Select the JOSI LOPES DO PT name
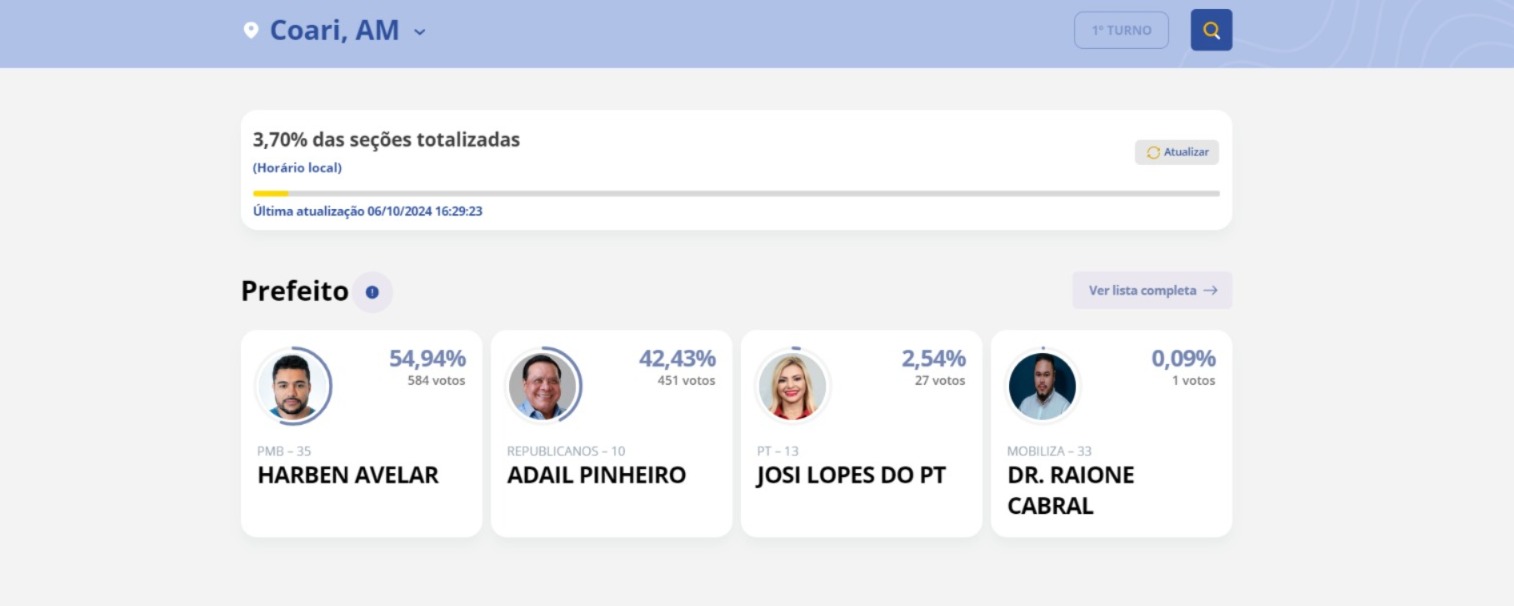The image size is (1514, 606). 850,475
